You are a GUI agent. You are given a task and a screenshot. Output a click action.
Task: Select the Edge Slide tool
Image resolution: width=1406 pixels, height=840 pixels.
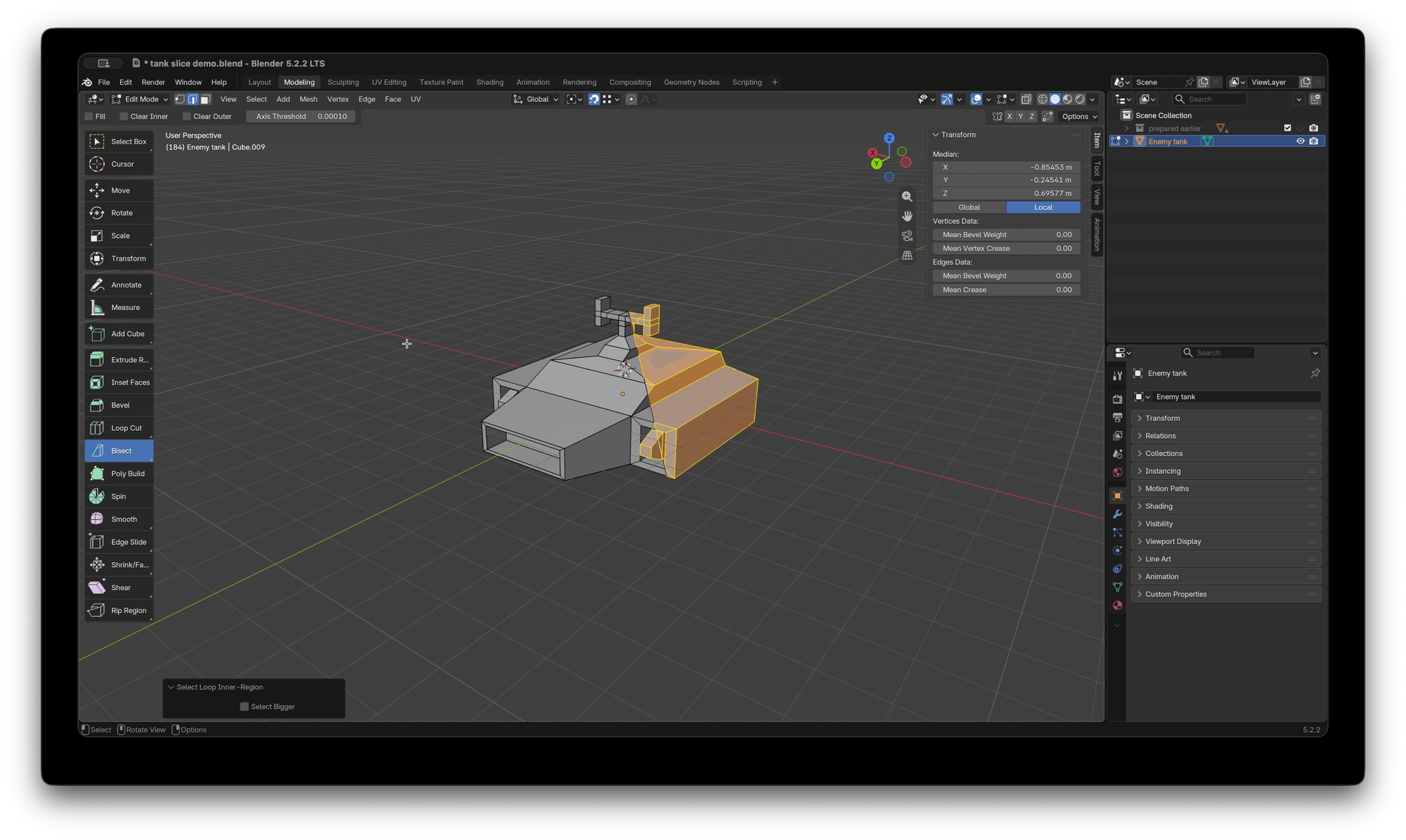pos(119,542)
